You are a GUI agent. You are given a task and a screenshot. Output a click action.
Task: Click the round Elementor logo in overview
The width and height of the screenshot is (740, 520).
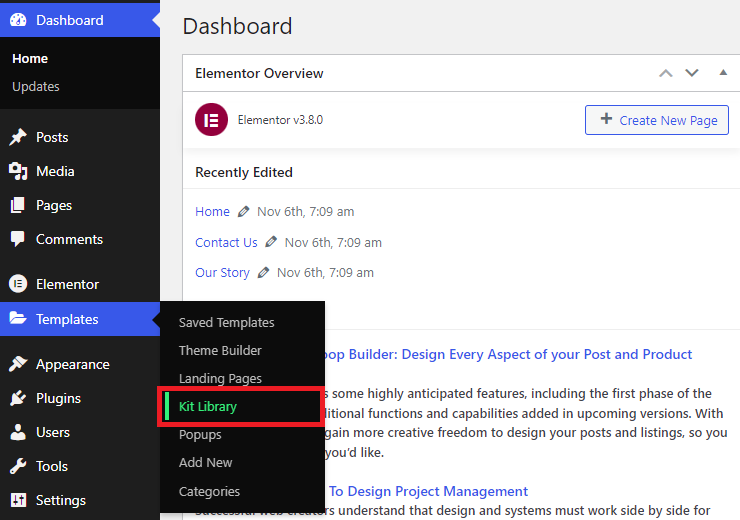click(211, 120)
